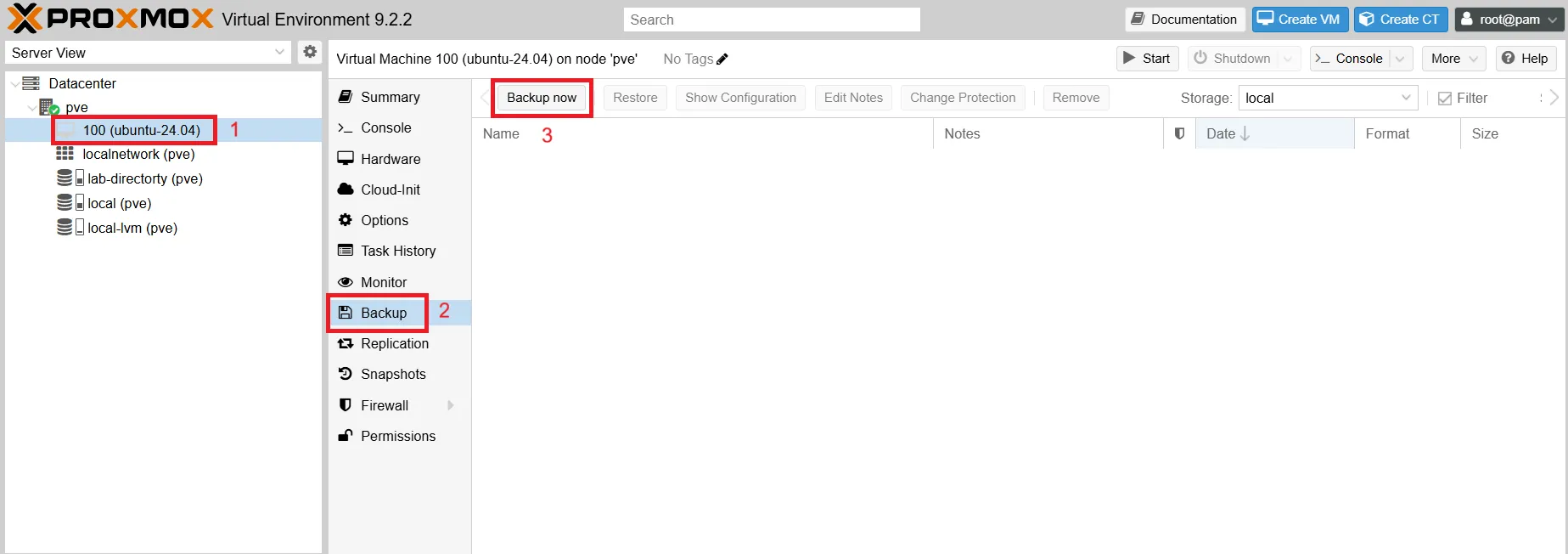Sort by the Date column header
The height and width of the screenshot is (554, 1568).
(x=1274, y=133)
